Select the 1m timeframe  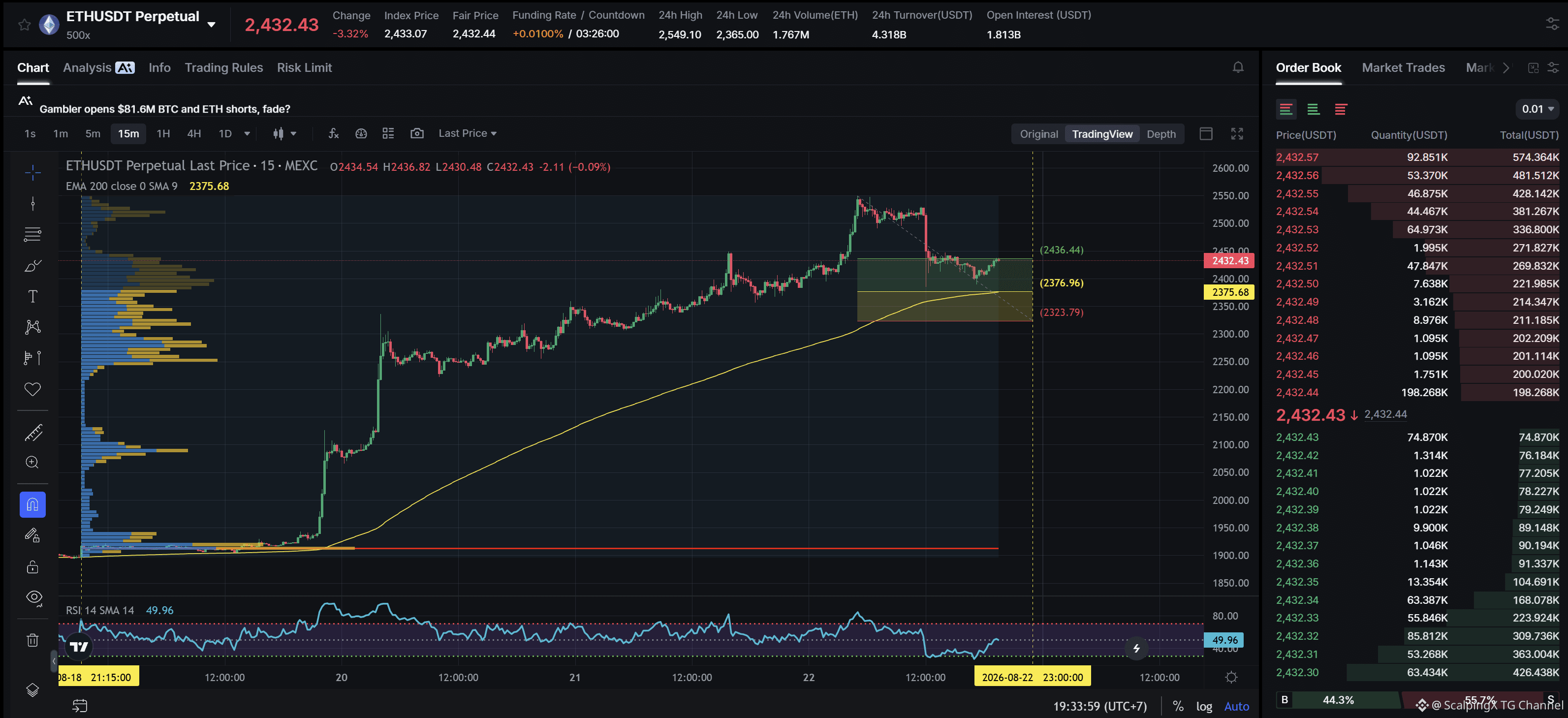(x=60, y=134)
